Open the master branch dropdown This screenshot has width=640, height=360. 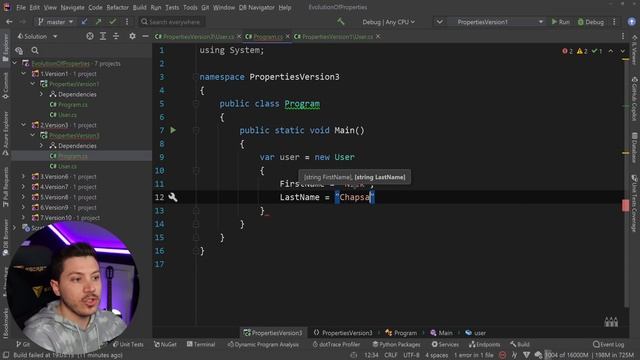click(55, 22)
